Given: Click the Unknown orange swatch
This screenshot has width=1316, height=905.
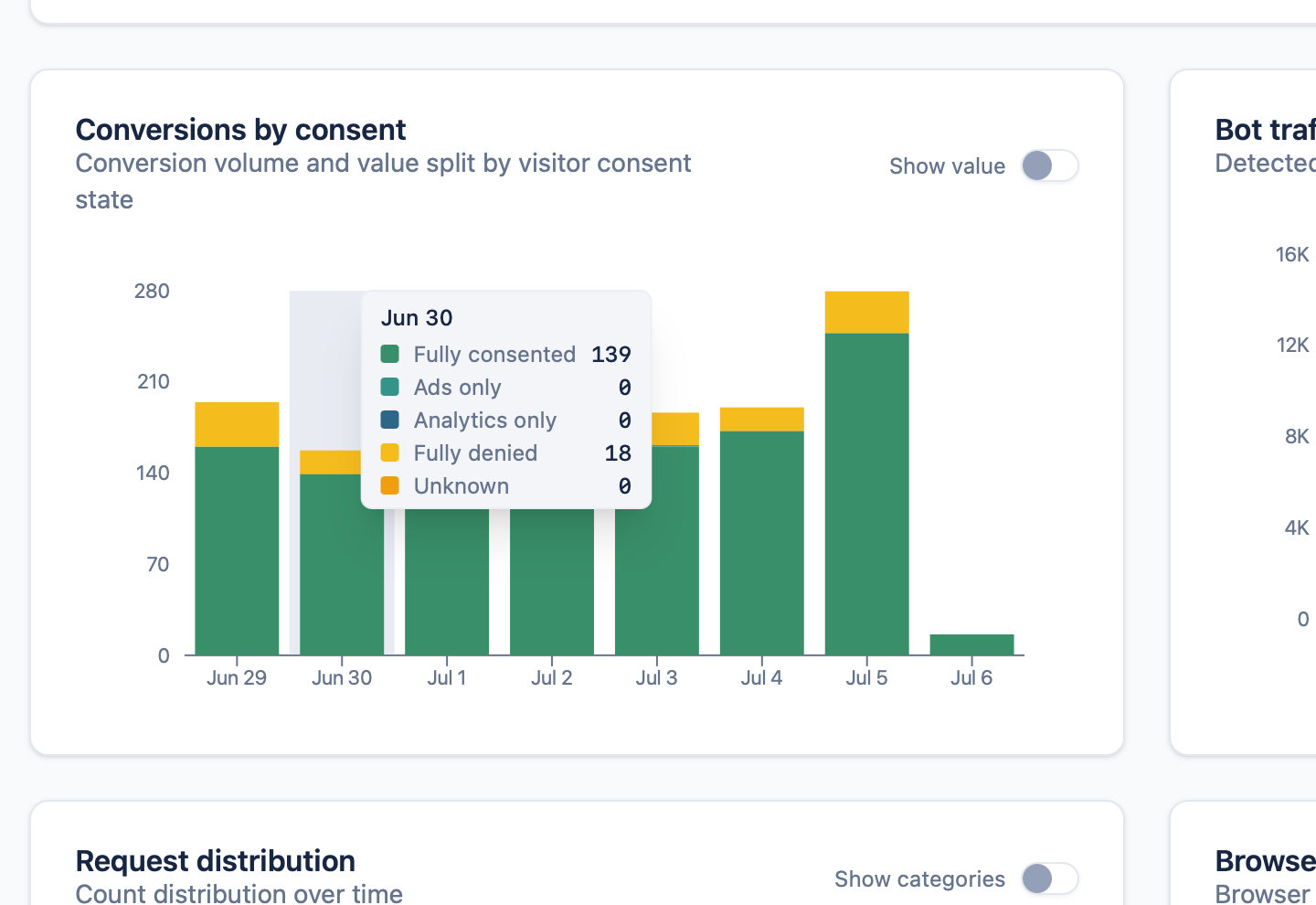Looking at the screenshot, I should 390,485.
